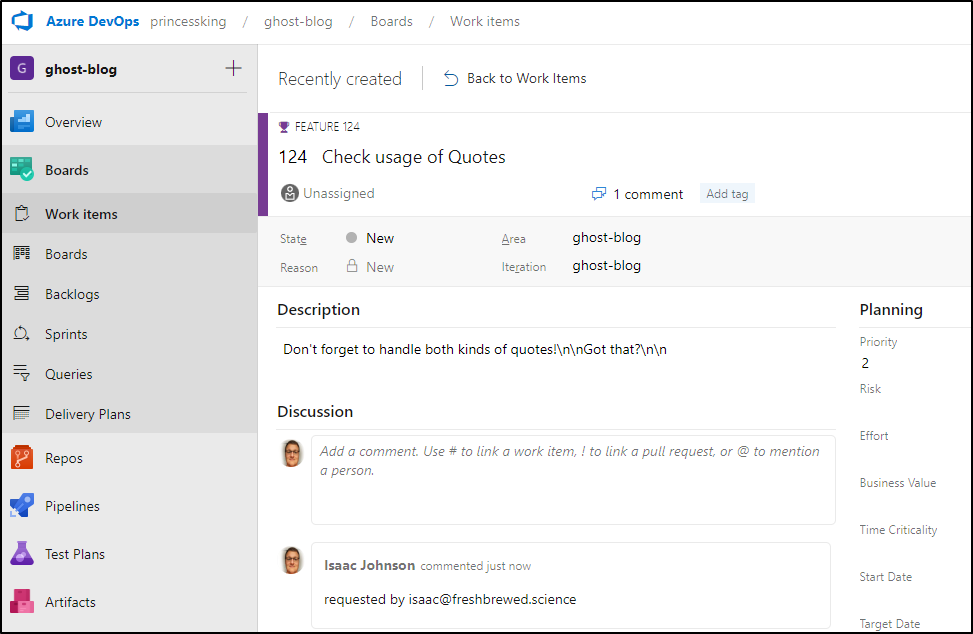Open the State dropdown showing New
The image size is (973, 634).
click(x=380, y=238)
